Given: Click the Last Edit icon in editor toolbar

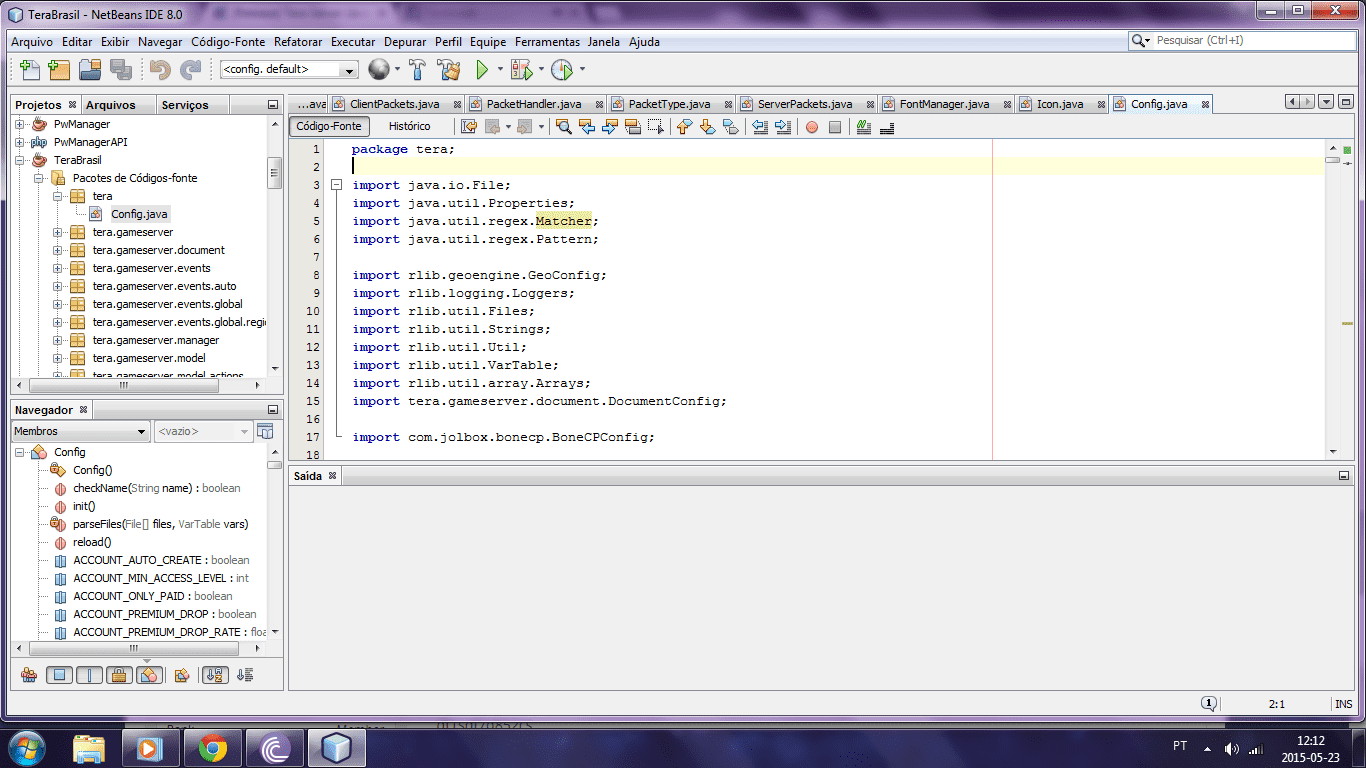Looking at the screenshot, I should [x=468, y=127].
